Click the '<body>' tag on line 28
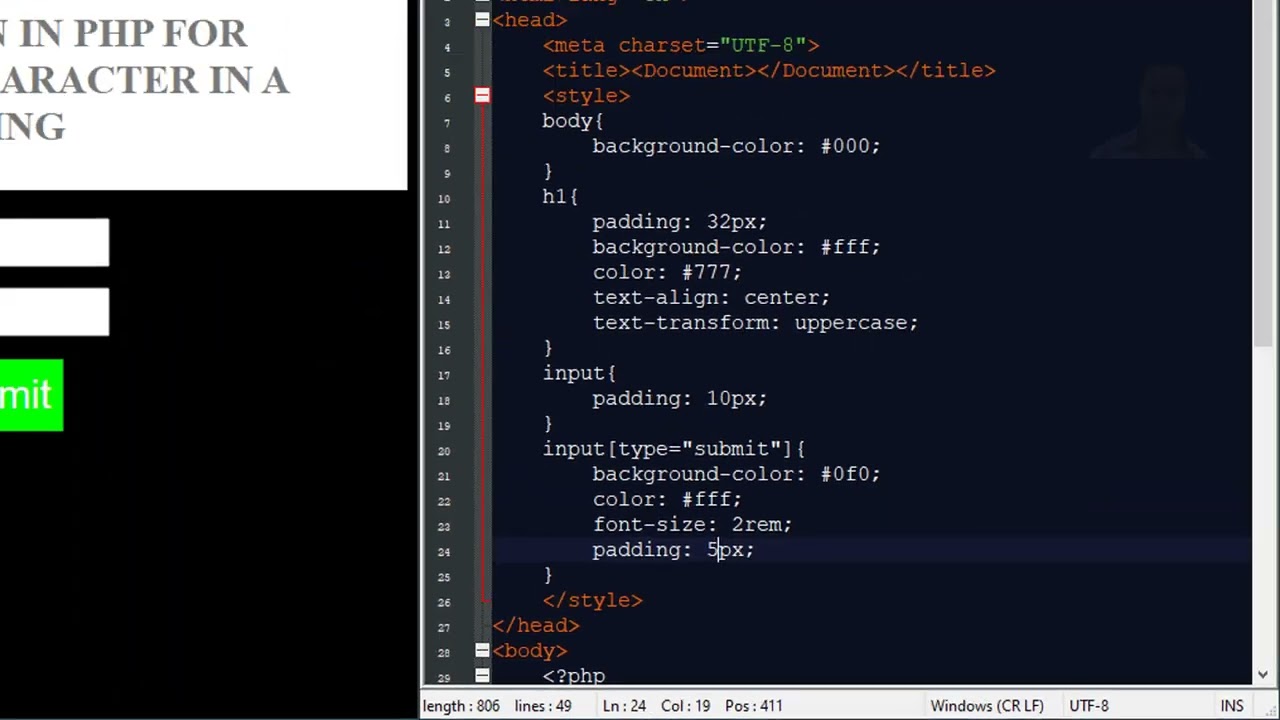 point(530,650)
